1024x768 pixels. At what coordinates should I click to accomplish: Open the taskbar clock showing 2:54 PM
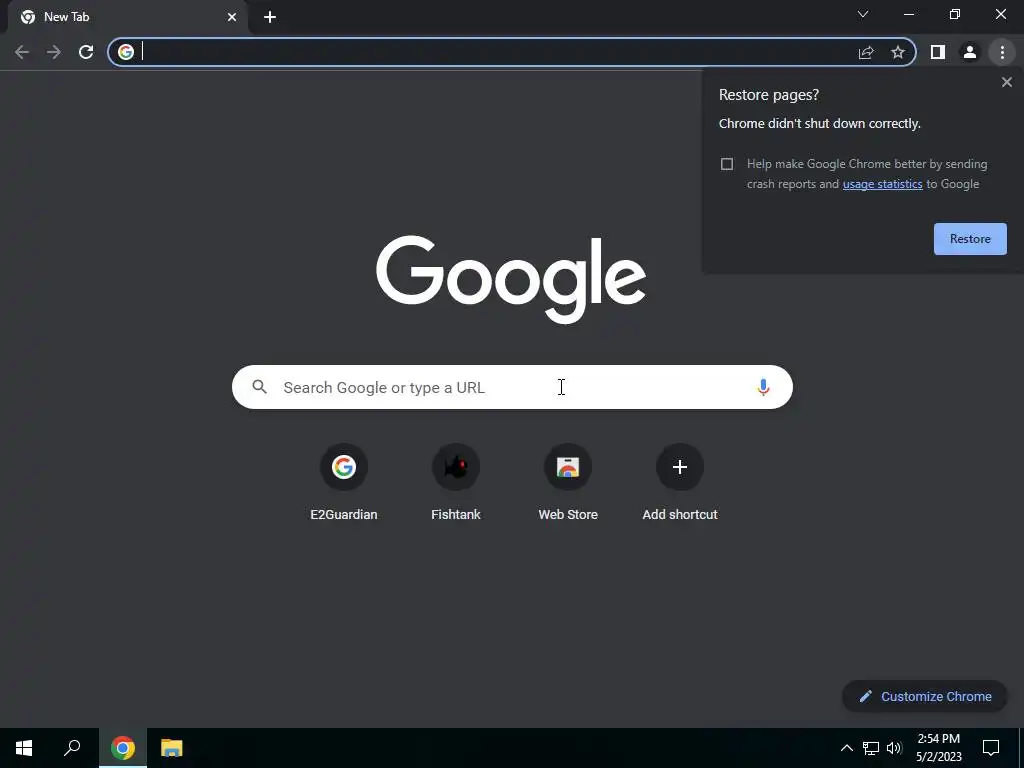pyautogui.click(x=938, y=748)
